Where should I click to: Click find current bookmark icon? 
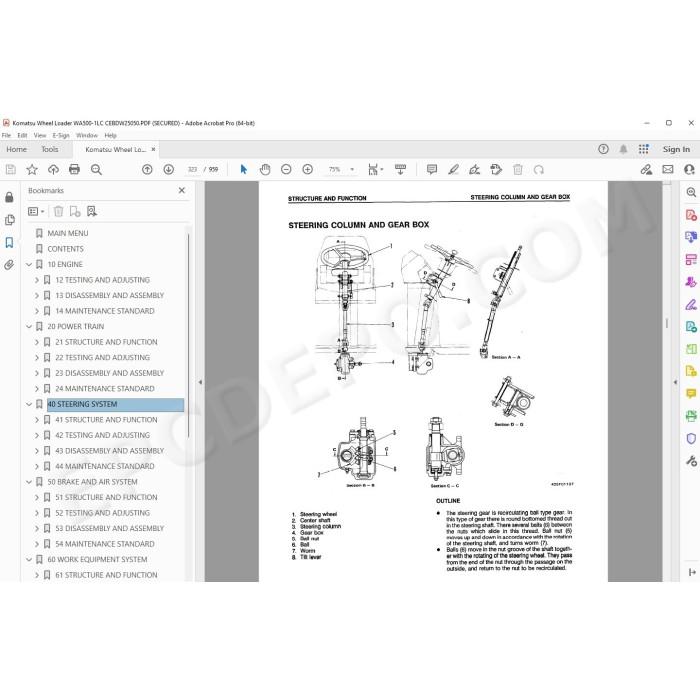[92, 211]
